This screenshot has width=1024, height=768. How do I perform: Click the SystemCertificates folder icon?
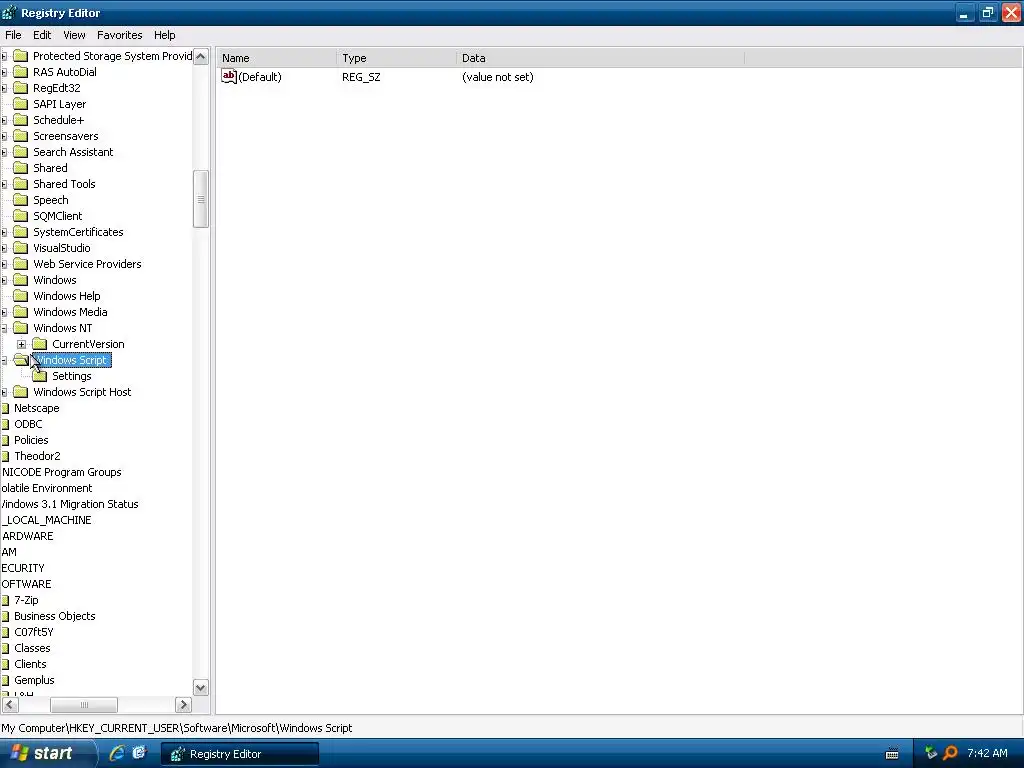(21, 232)
